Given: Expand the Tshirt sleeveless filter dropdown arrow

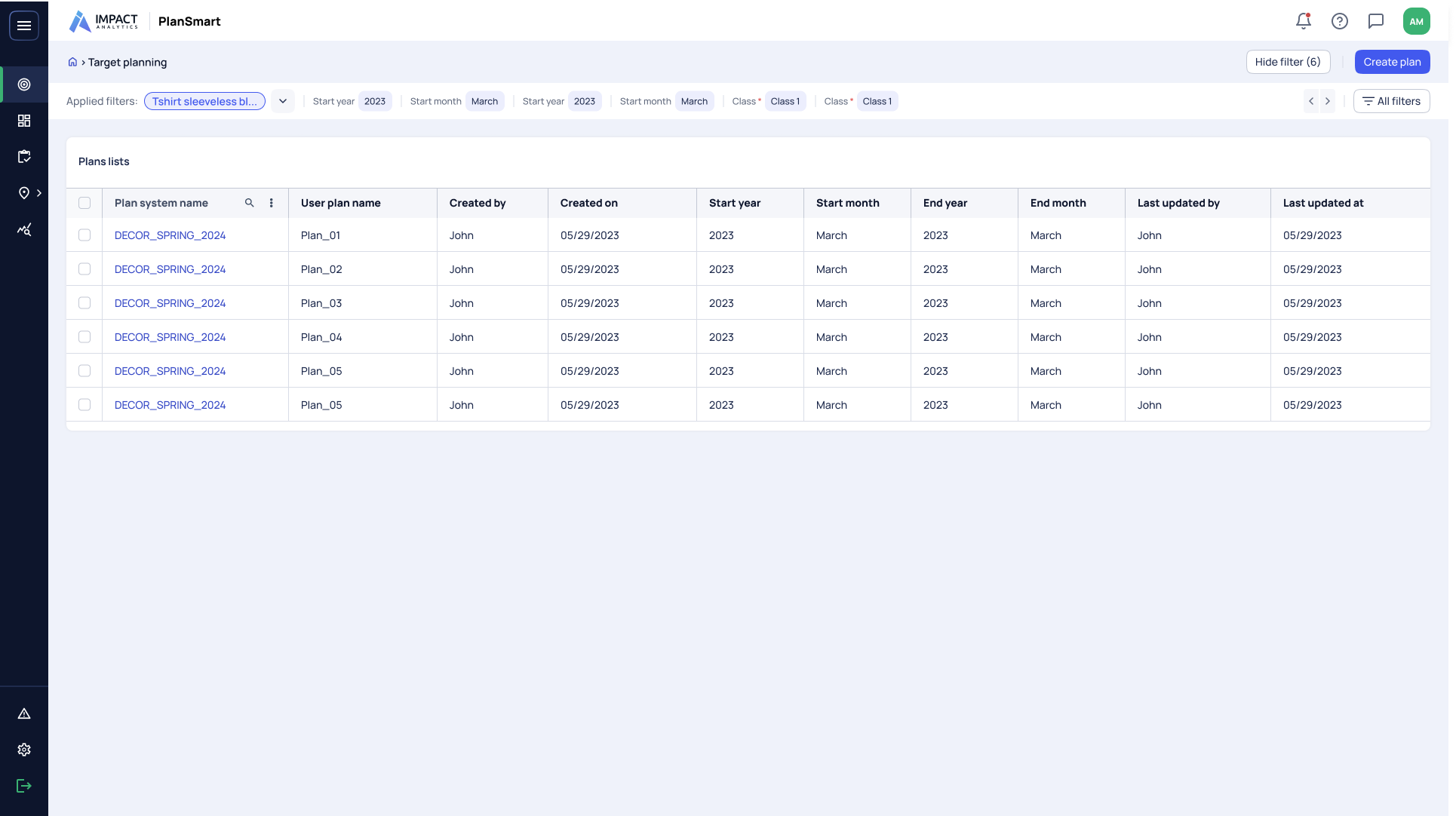Looking at the screenshot, I should (x=283, y=101).
